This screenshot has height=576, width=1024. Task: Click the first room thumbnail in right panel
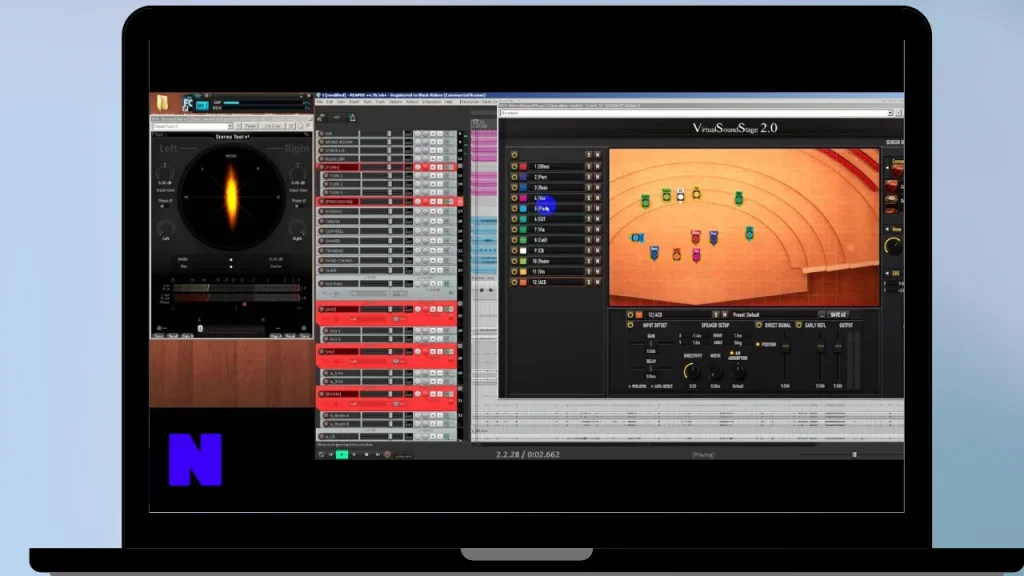point(896,171)
